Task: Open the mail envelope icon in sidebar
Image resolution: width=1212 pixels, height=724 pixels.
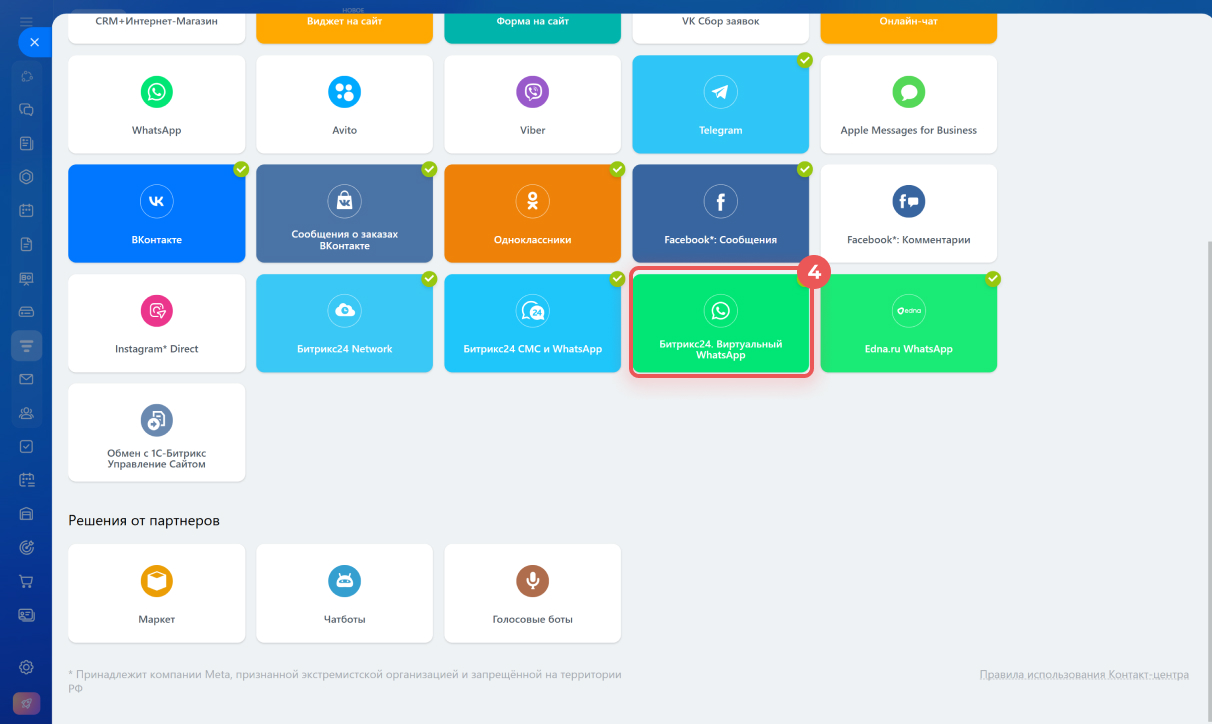Action: (27, 379)
